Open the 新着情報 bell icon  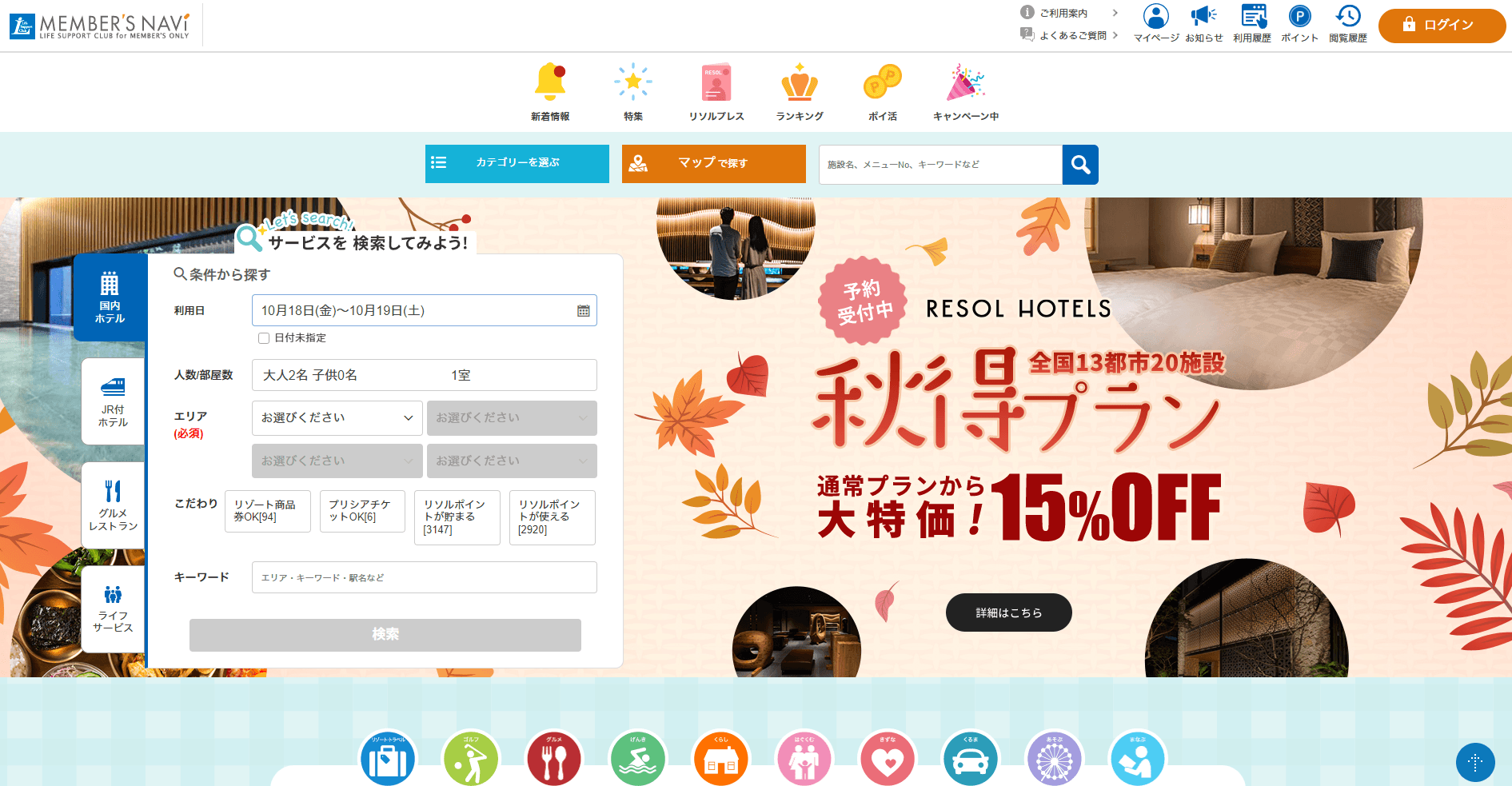[x=550, y=82]
